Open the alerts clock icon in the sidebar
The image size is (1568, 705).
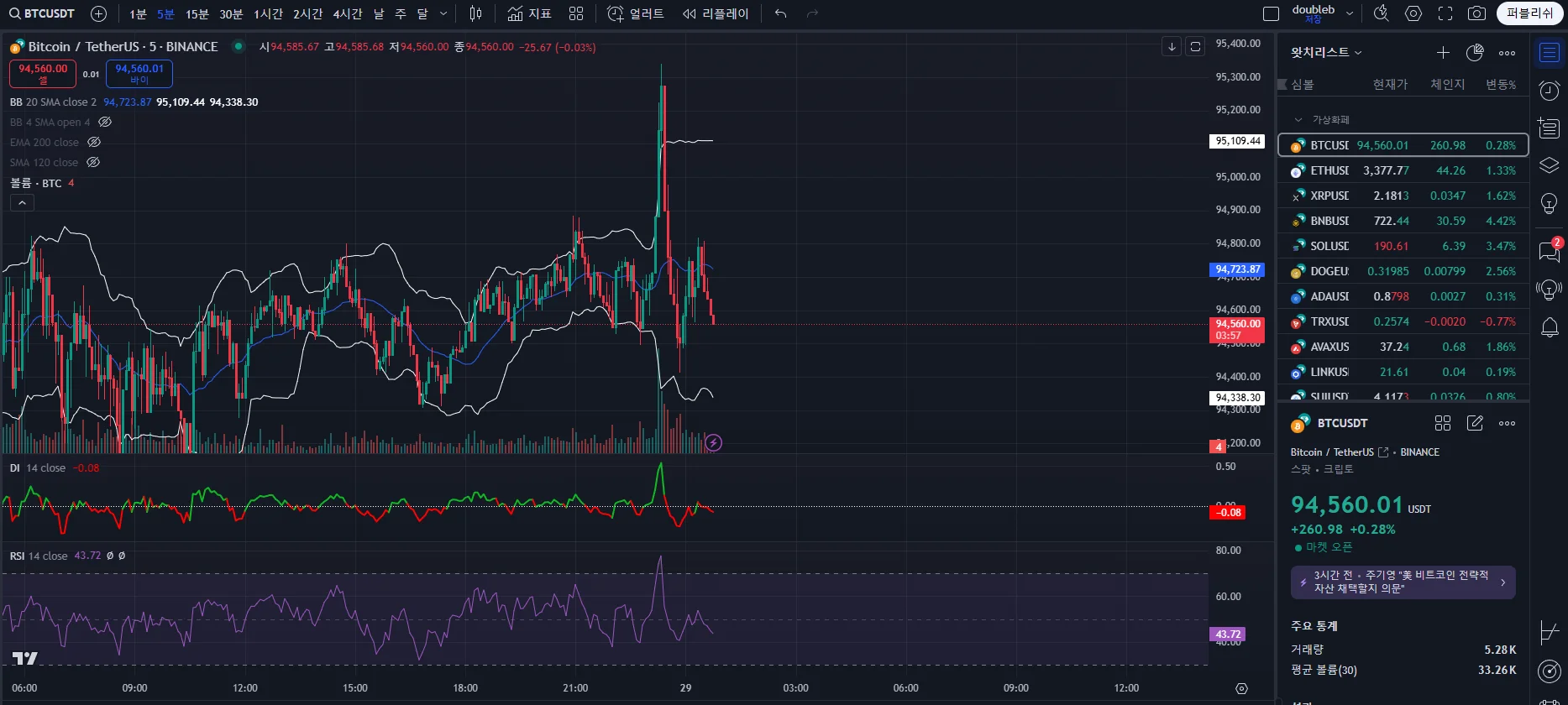(x=1550, y=90)
